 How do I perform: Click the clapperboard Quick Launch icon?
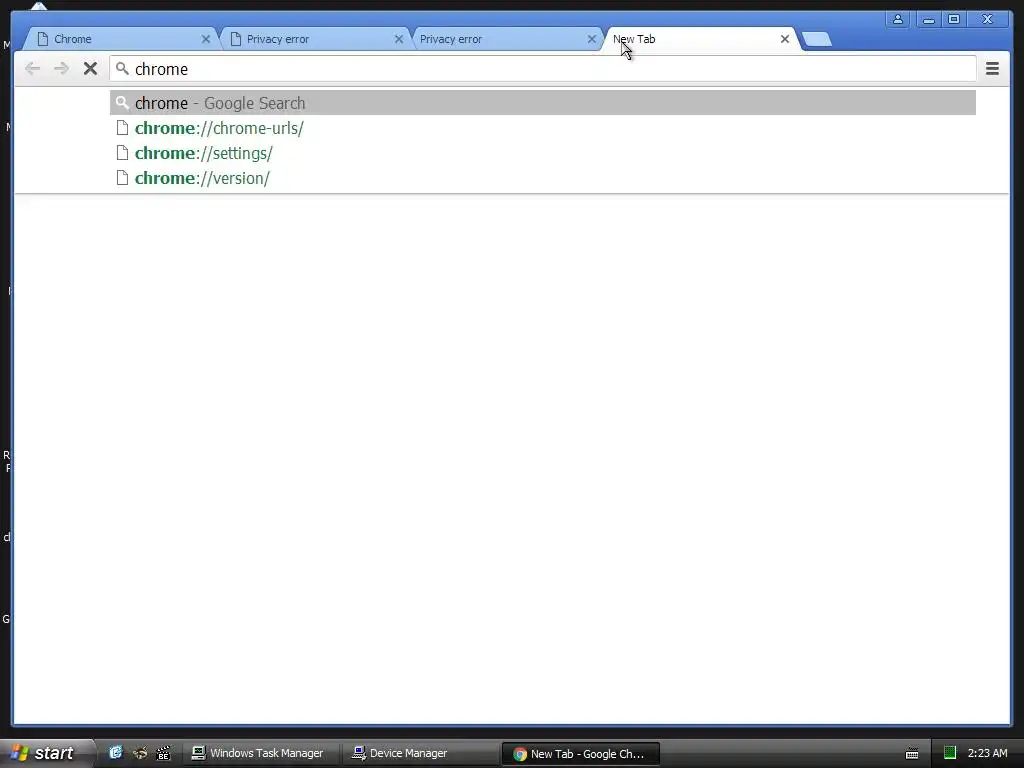[163, 753]
